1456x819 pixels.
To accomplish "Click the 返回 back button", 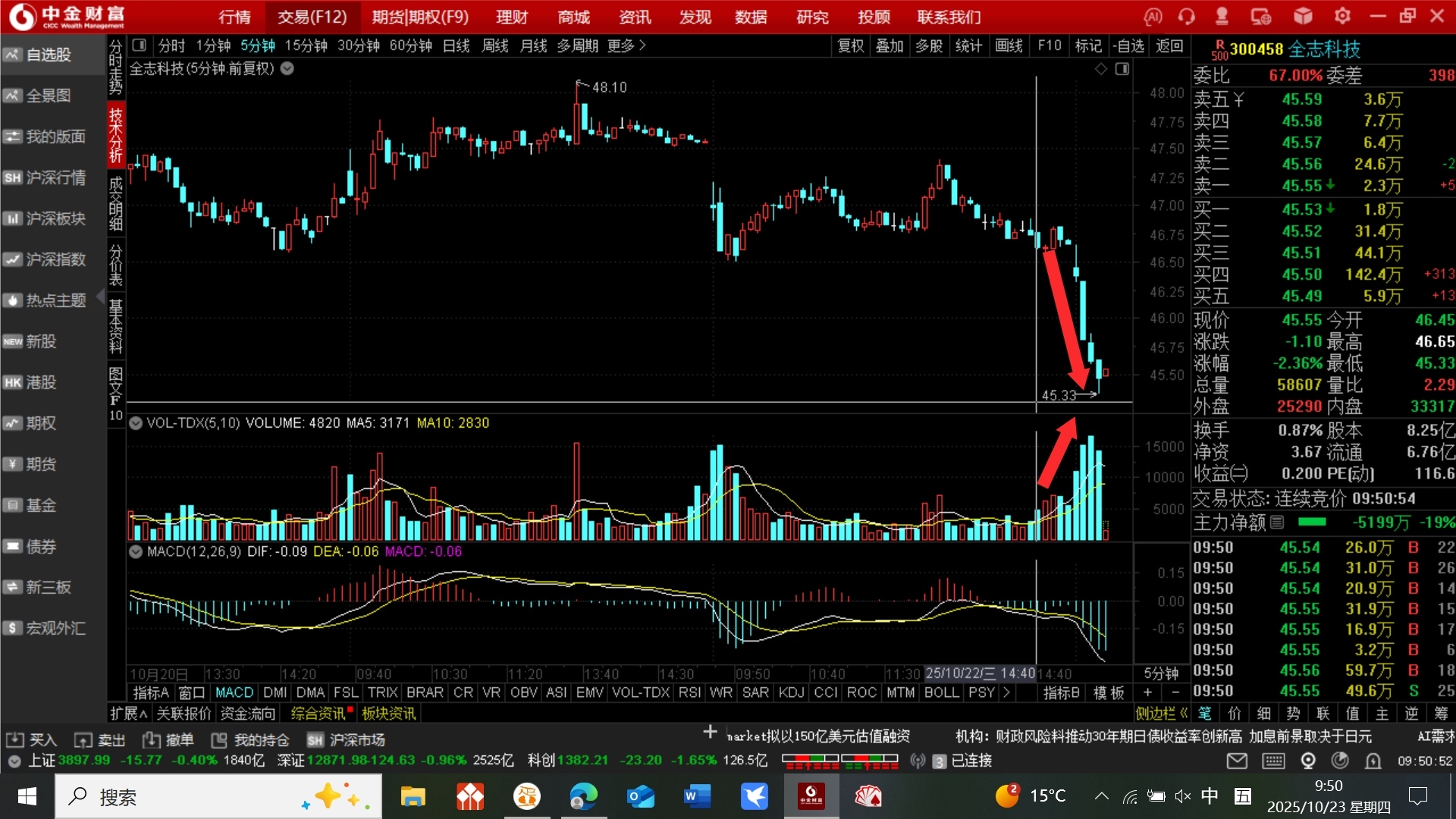I will 1169,45.
